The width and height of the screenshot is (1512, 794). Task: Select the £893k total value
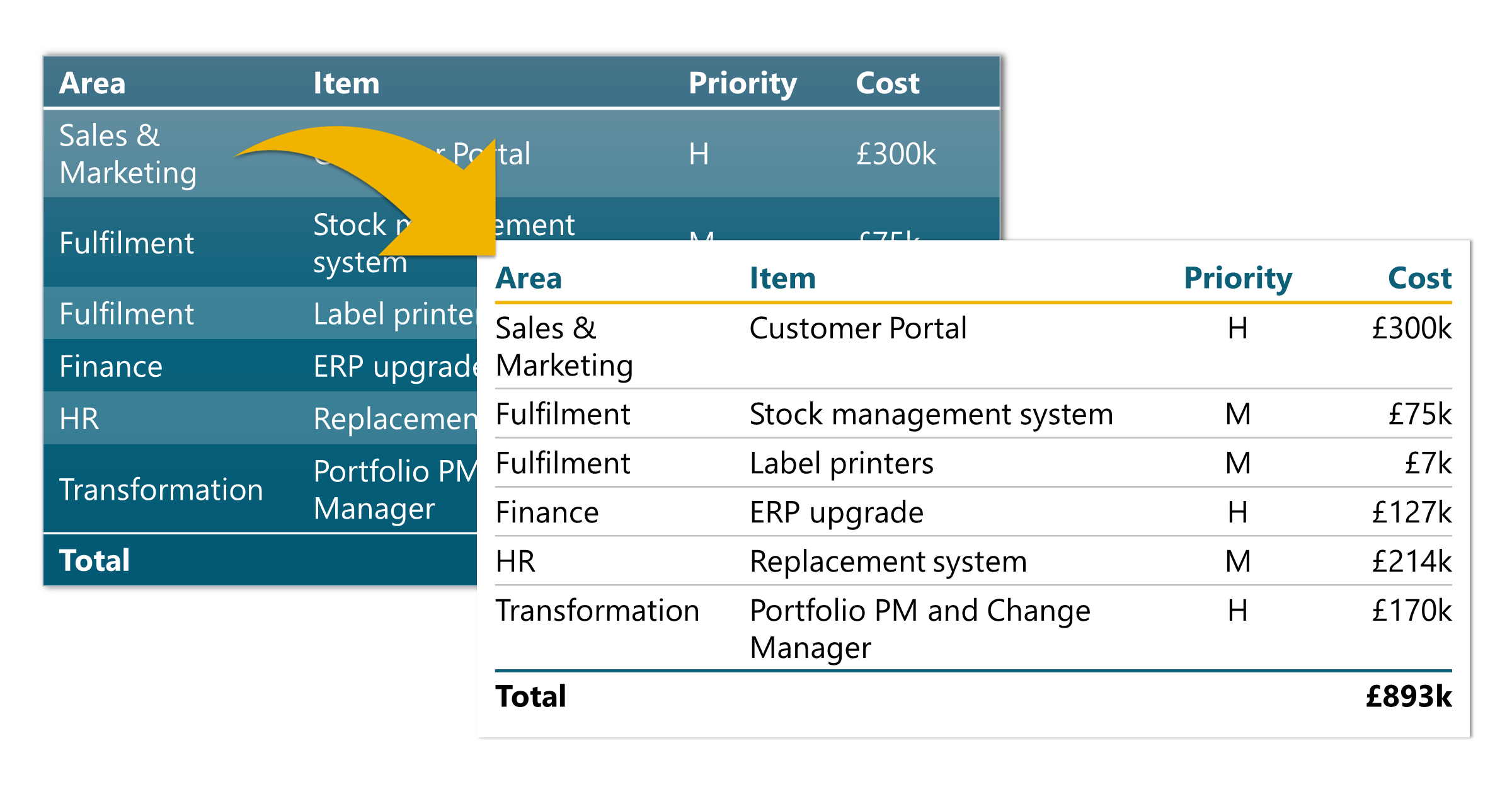coord(1408,696)
